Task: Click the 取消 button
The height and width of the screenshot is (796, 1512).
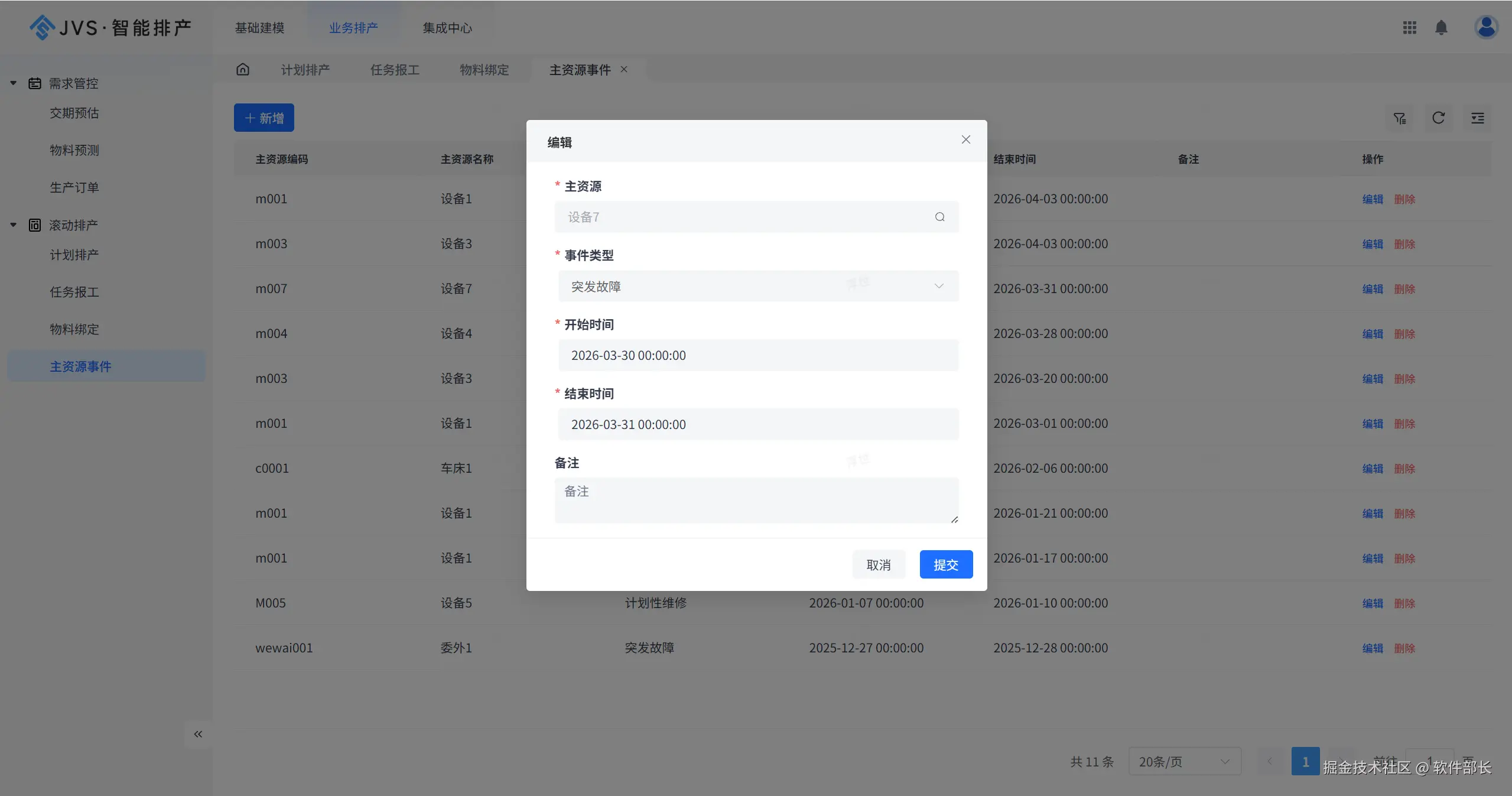Action: [x=878, y=564]
